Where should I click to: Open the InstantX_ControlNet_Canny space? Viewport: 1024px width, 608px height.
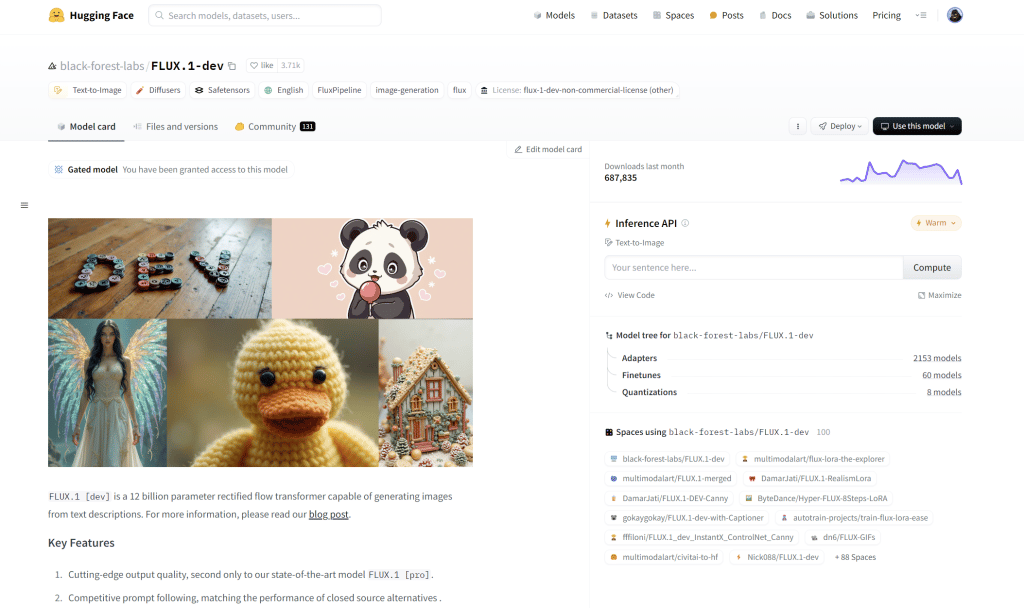click(701, 537)
